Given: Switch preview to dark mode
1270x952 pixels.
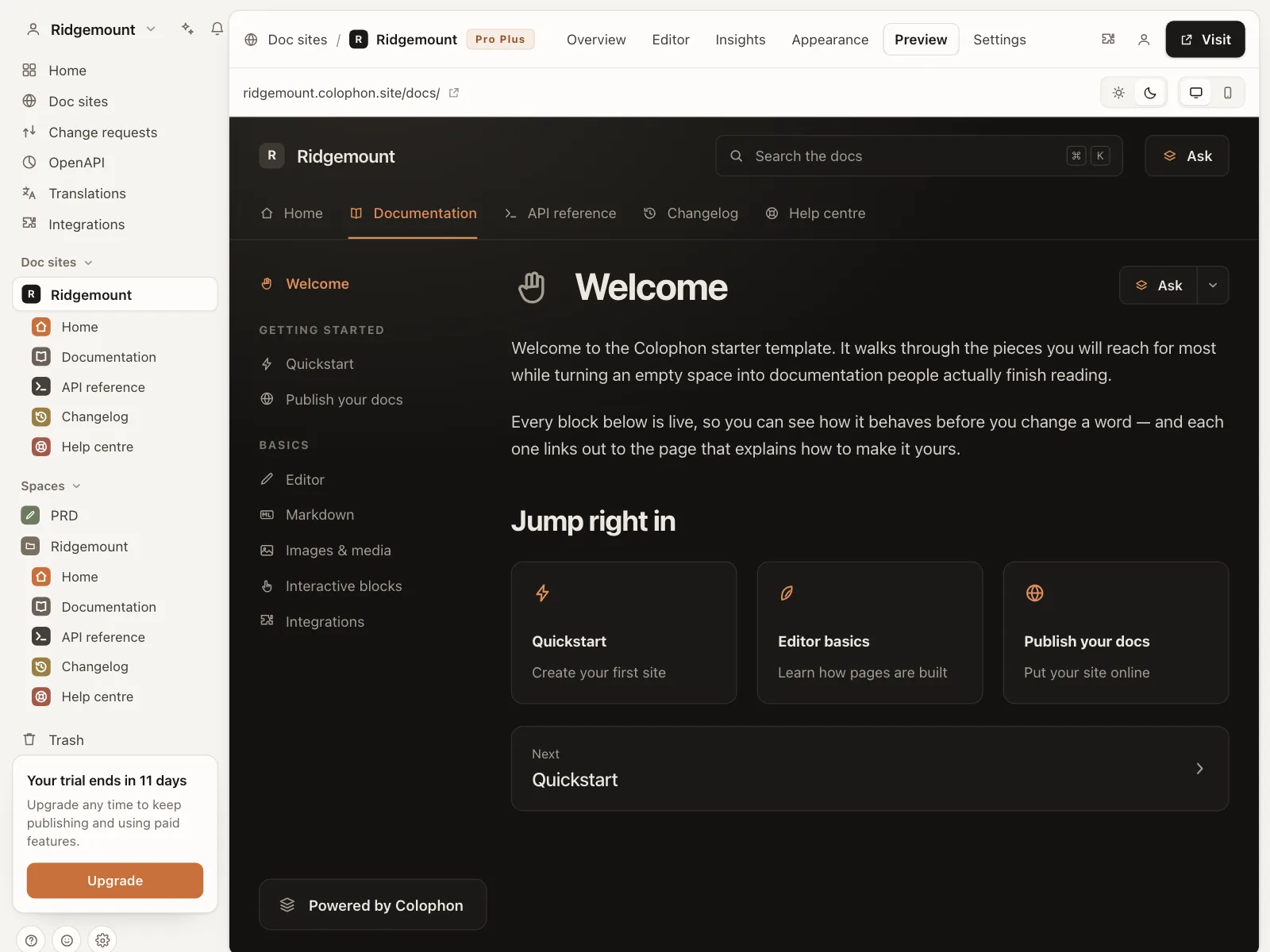Looking at the screenshot, I should [x=1150, y=93].
